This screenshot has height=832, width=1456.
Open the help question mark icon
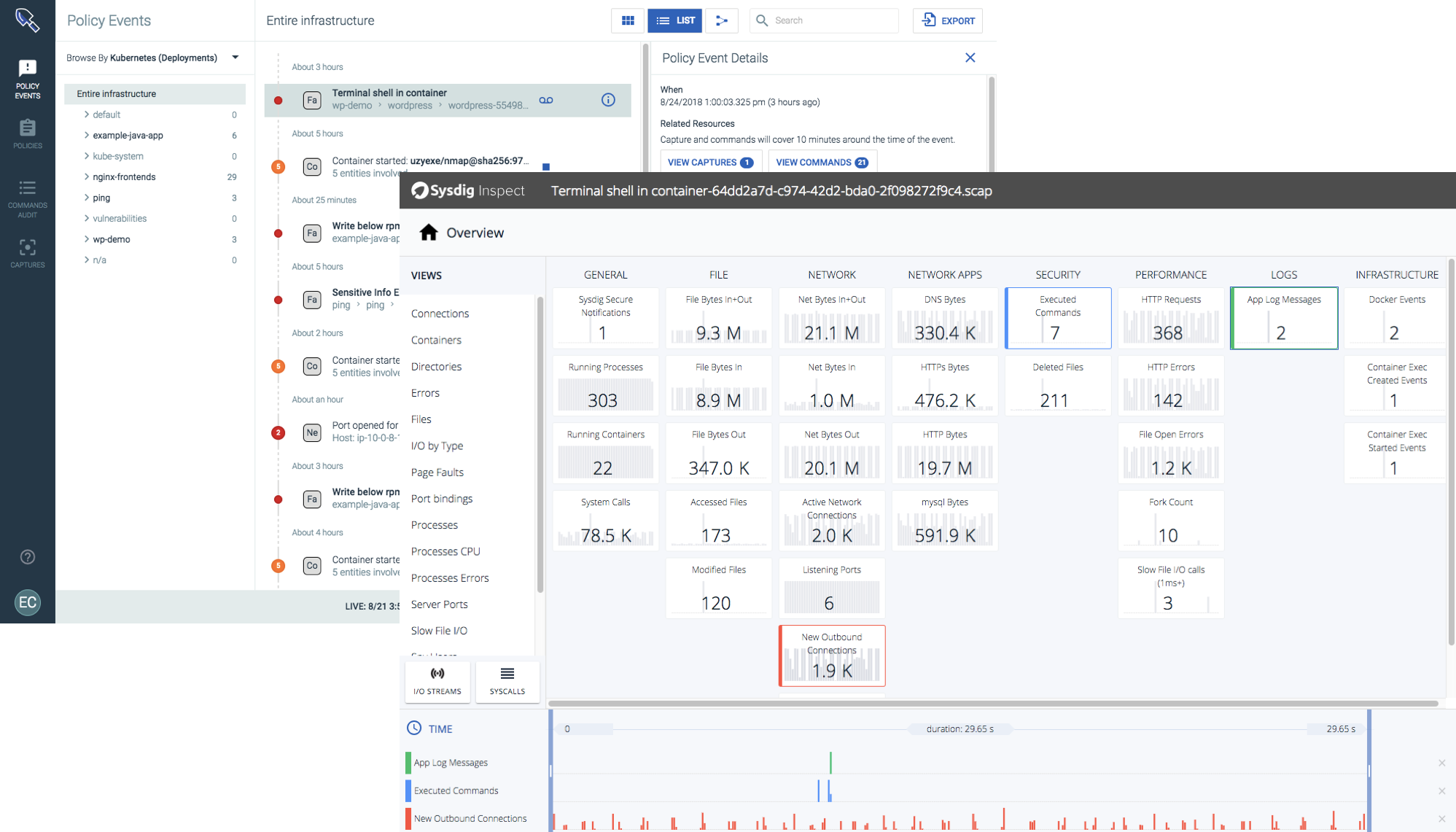[x=28, y=557]
